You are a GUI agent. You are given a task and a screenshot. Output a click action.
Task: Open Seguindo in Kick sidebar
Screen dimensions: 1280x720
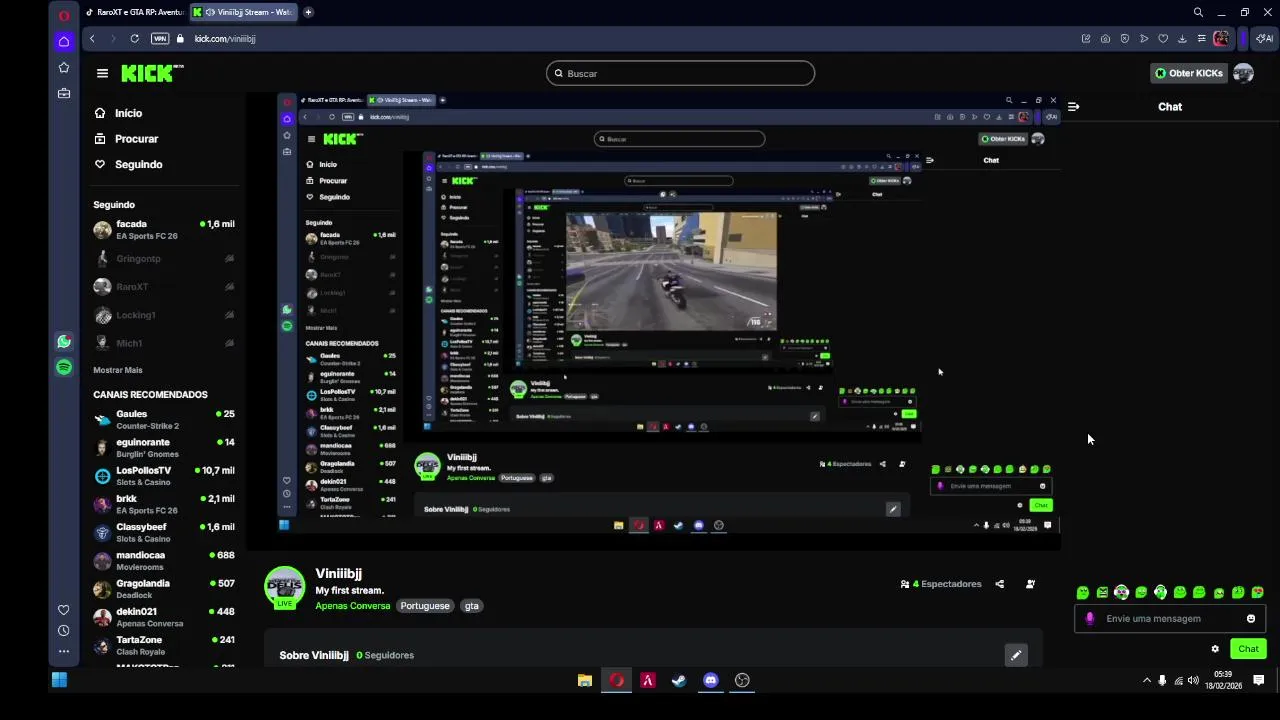(x=138, y=164)
